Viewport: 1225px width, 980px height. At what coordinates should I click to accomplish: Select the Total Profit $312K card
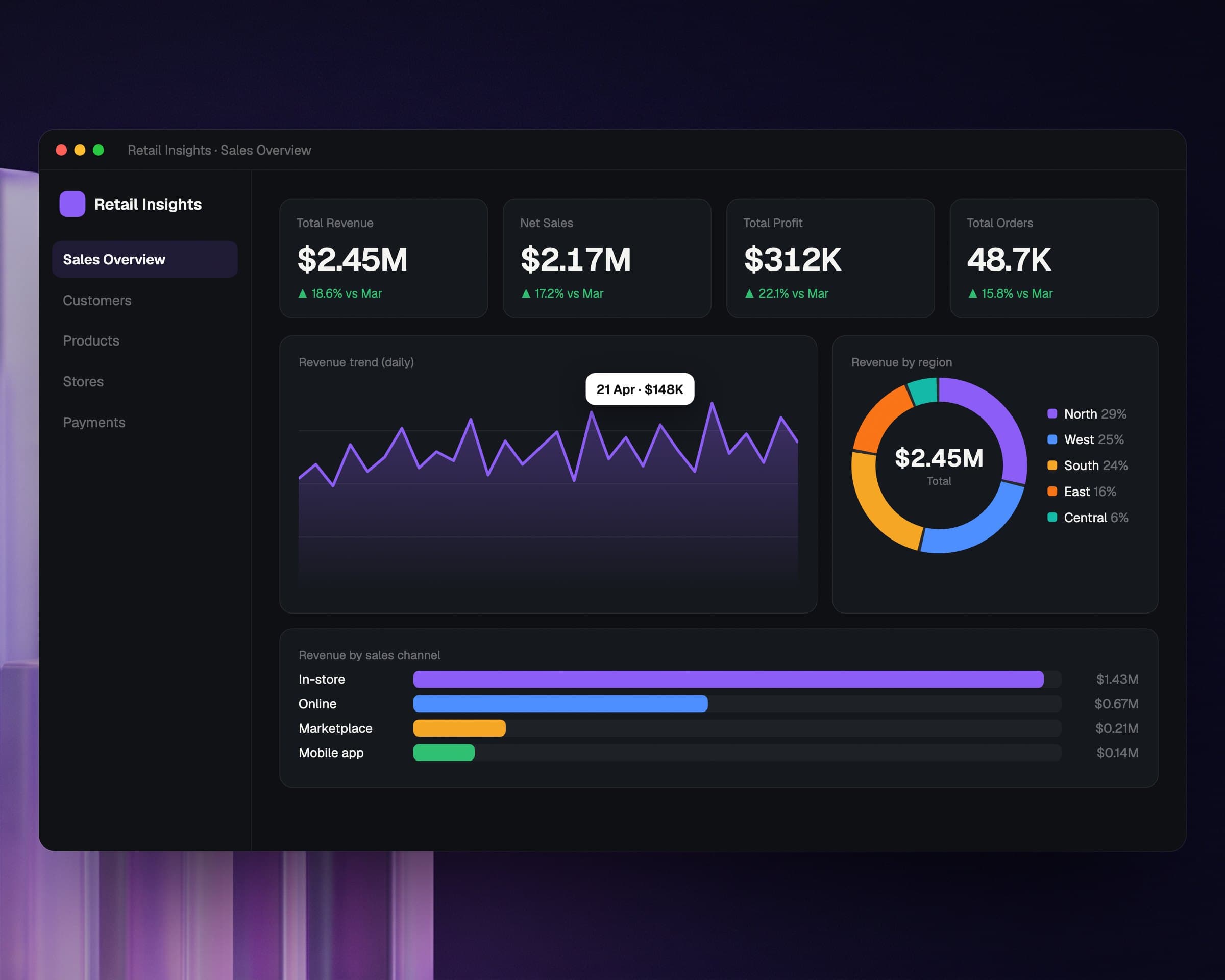click(x=830, y=258)
